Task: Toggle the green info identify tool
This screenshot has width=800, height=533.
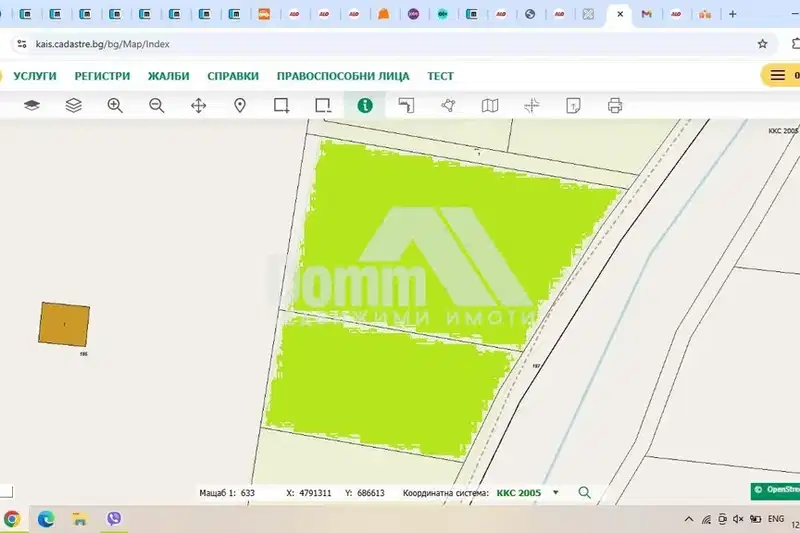Action: [365, 106]
